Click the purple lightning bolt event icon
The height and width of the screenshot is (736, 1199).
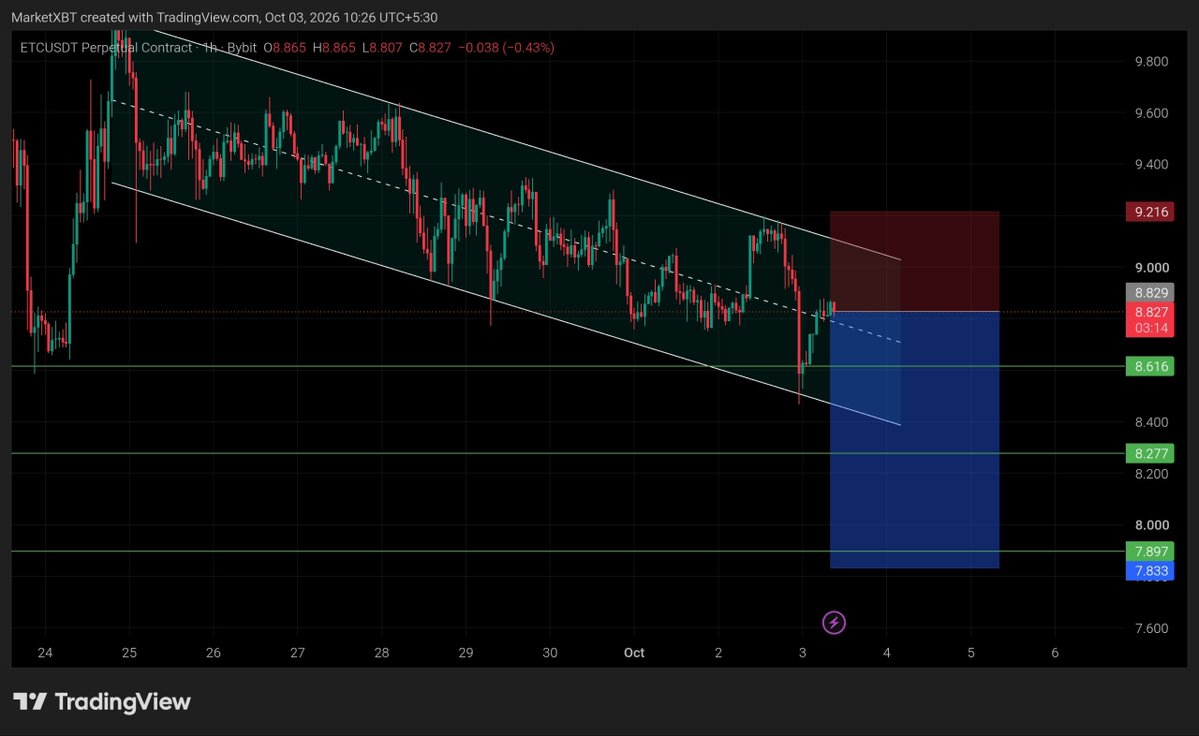click(833, 623)
